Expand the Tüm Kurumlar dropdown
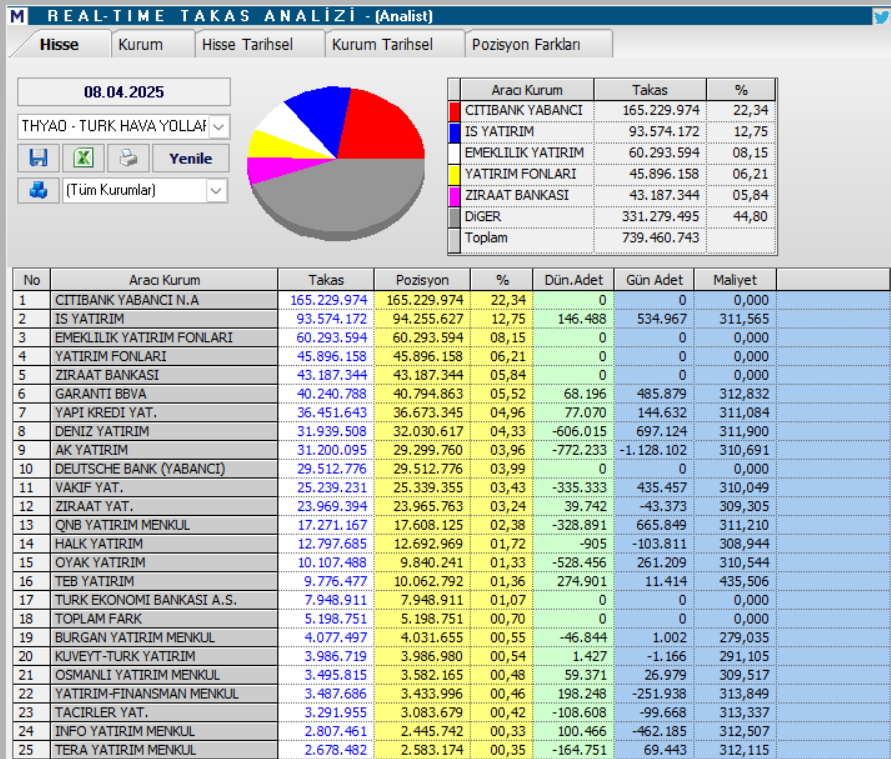 pyautogui.click(x=217, y=190)
